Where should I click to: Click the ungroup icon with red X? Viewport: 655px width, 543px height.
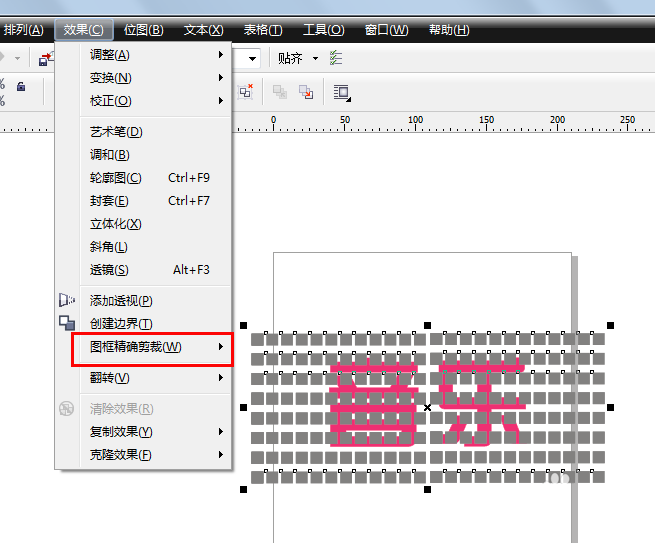click(x=245, y=91)
